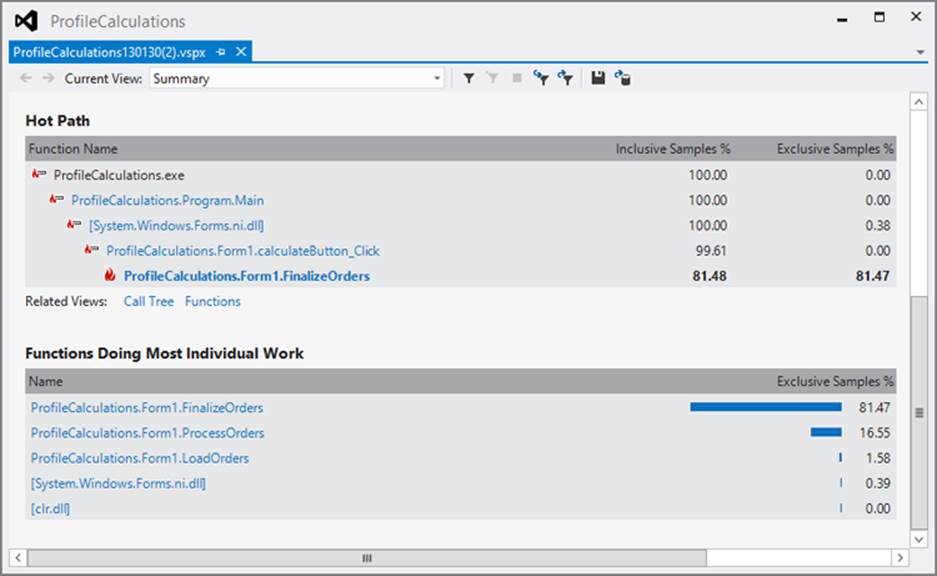Open the Functions related view link
This screenshot has width=937, height=576.
point(213,302)
